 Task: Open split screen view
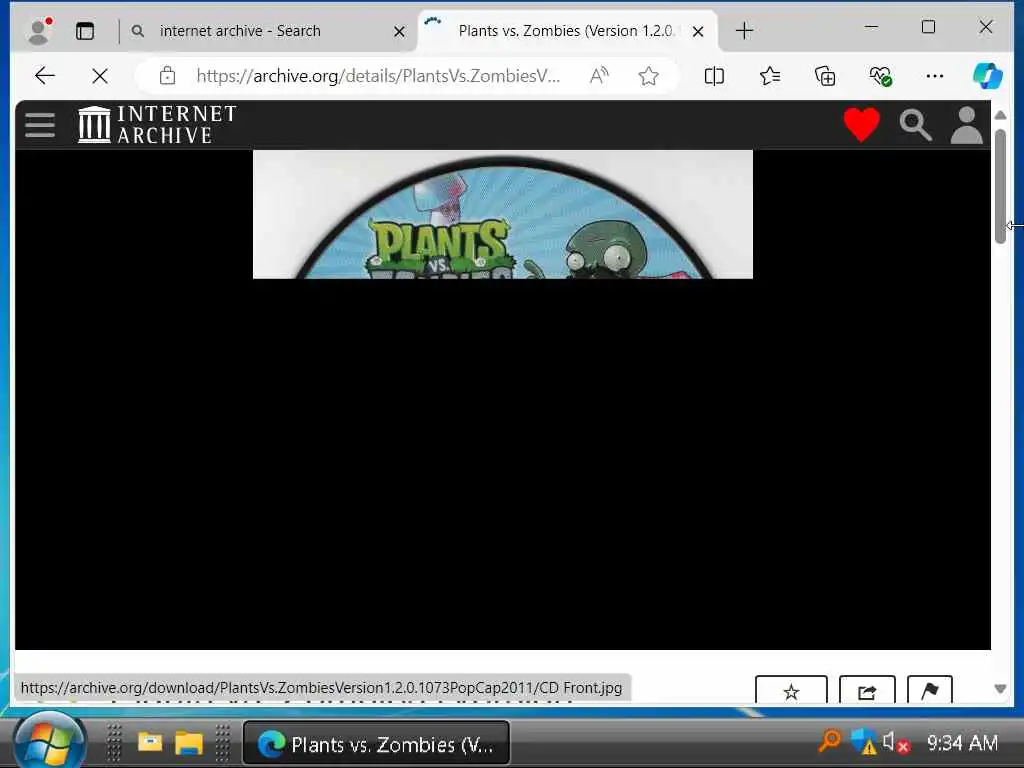(714, 76)
